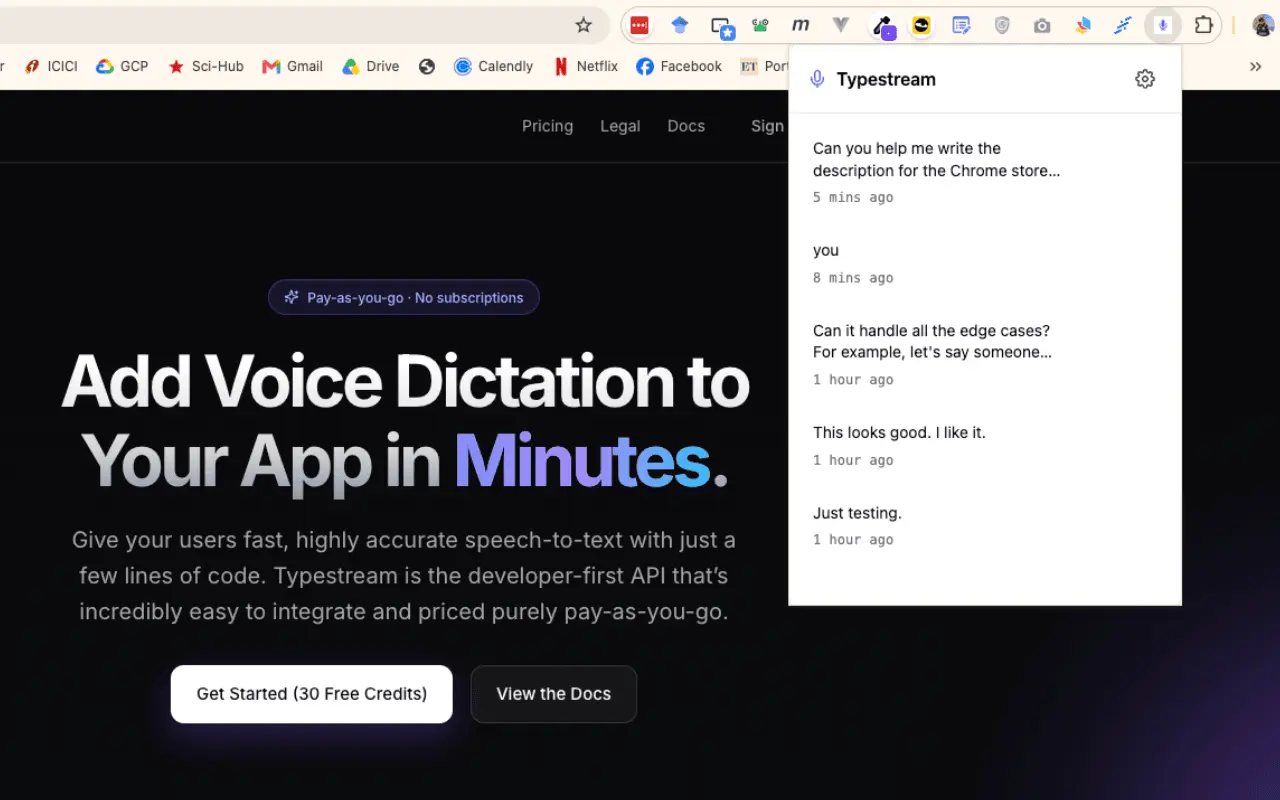Click the green frog-eyes extension icon
Image resolution: width=1280 pixels, height=800 pixels.
tap(761, 26)
